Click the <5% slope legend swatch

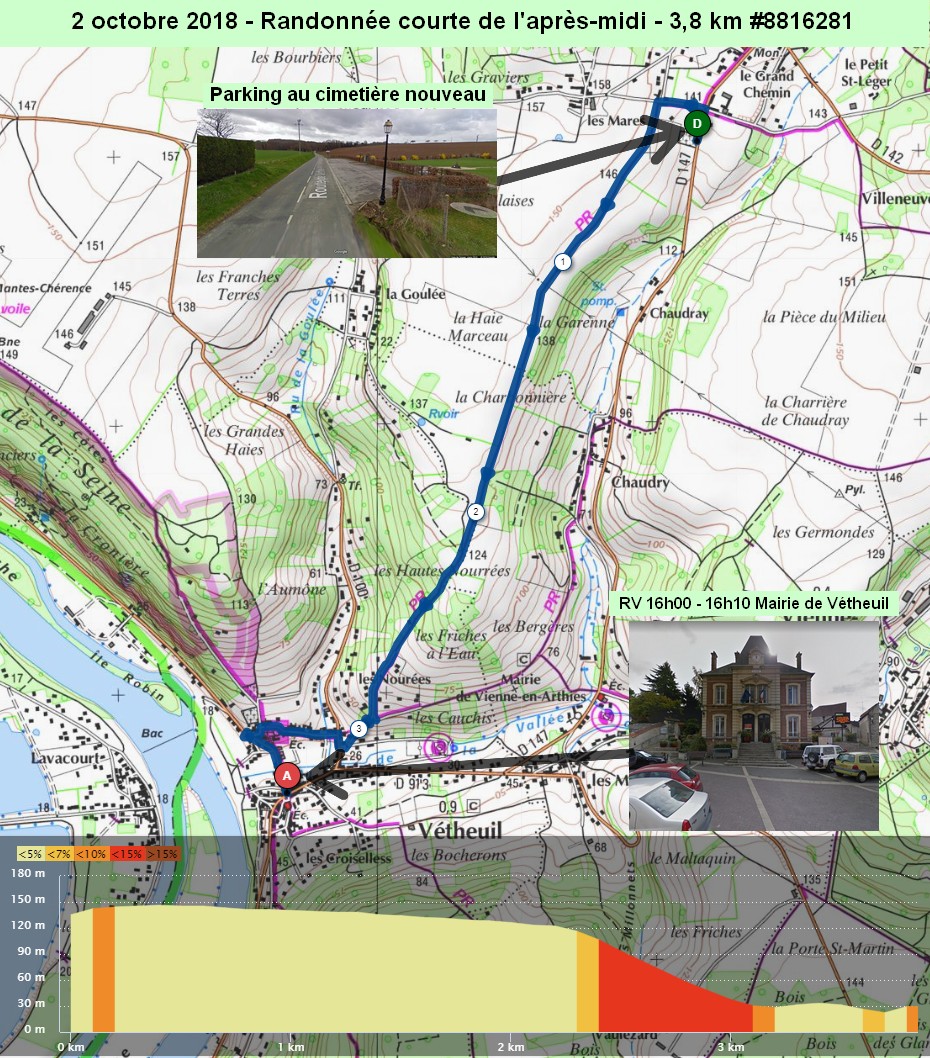[30, 854]
